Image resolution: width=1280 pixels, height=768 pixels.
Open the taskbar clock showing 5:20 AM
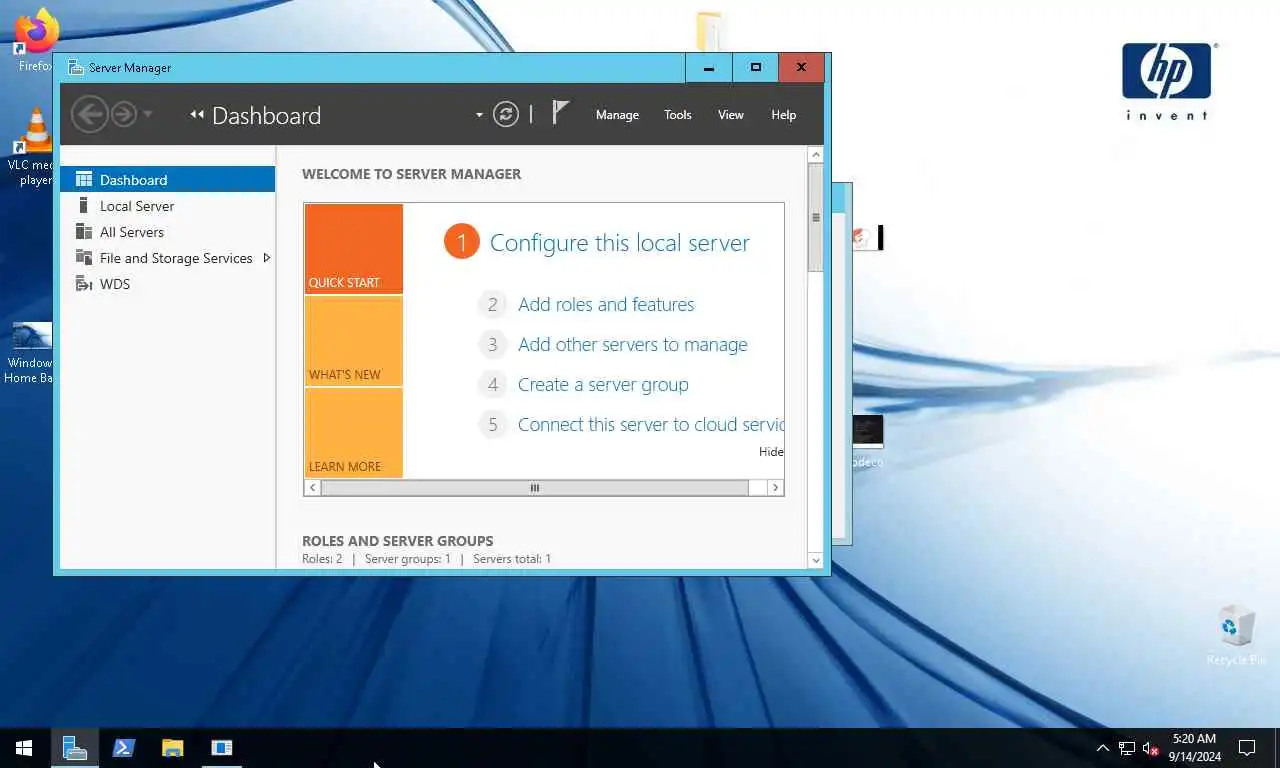point(1195,748)
